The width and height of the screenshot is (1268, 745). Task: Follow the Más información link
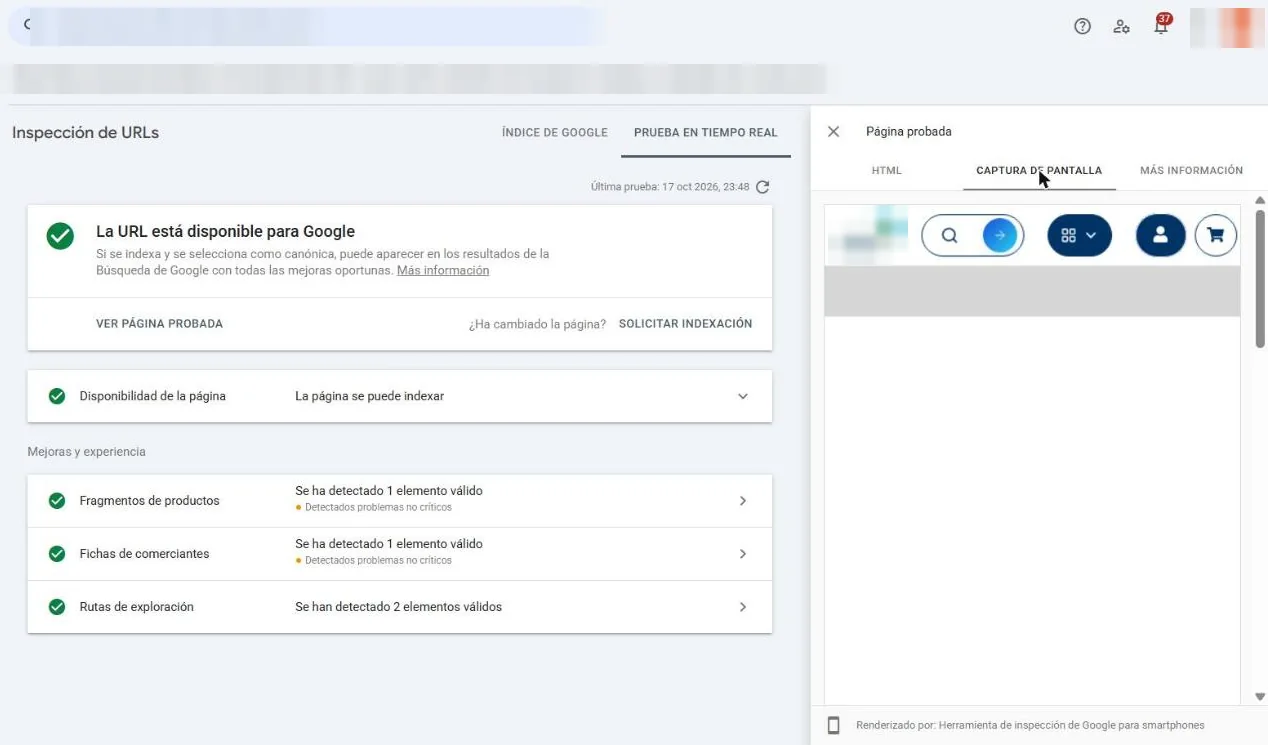[x=443, y=271]
